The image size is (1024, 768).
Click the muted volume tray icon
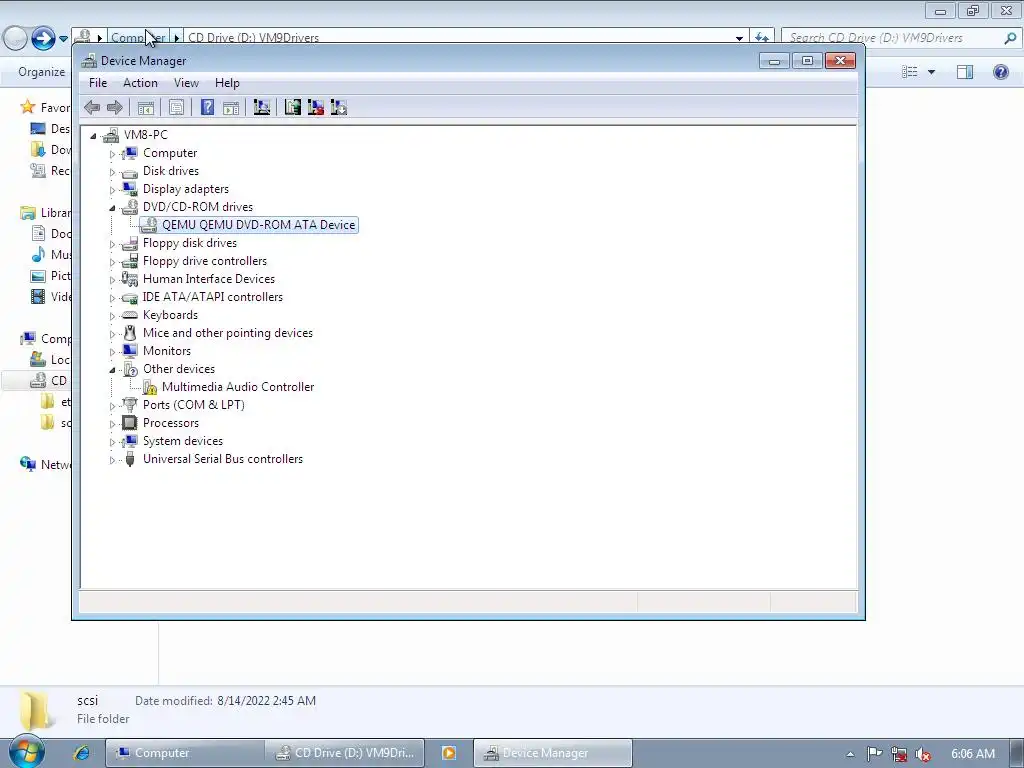[x=922, y=754]
